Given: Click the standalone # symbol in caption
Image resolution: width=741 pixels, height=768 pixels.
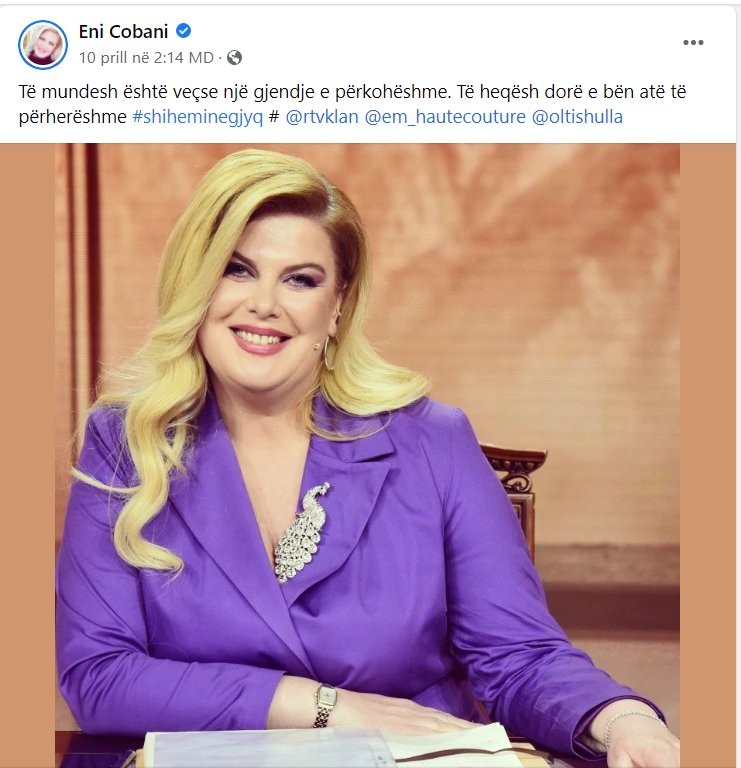Looking at the screenshot, I should pos(274,117).
